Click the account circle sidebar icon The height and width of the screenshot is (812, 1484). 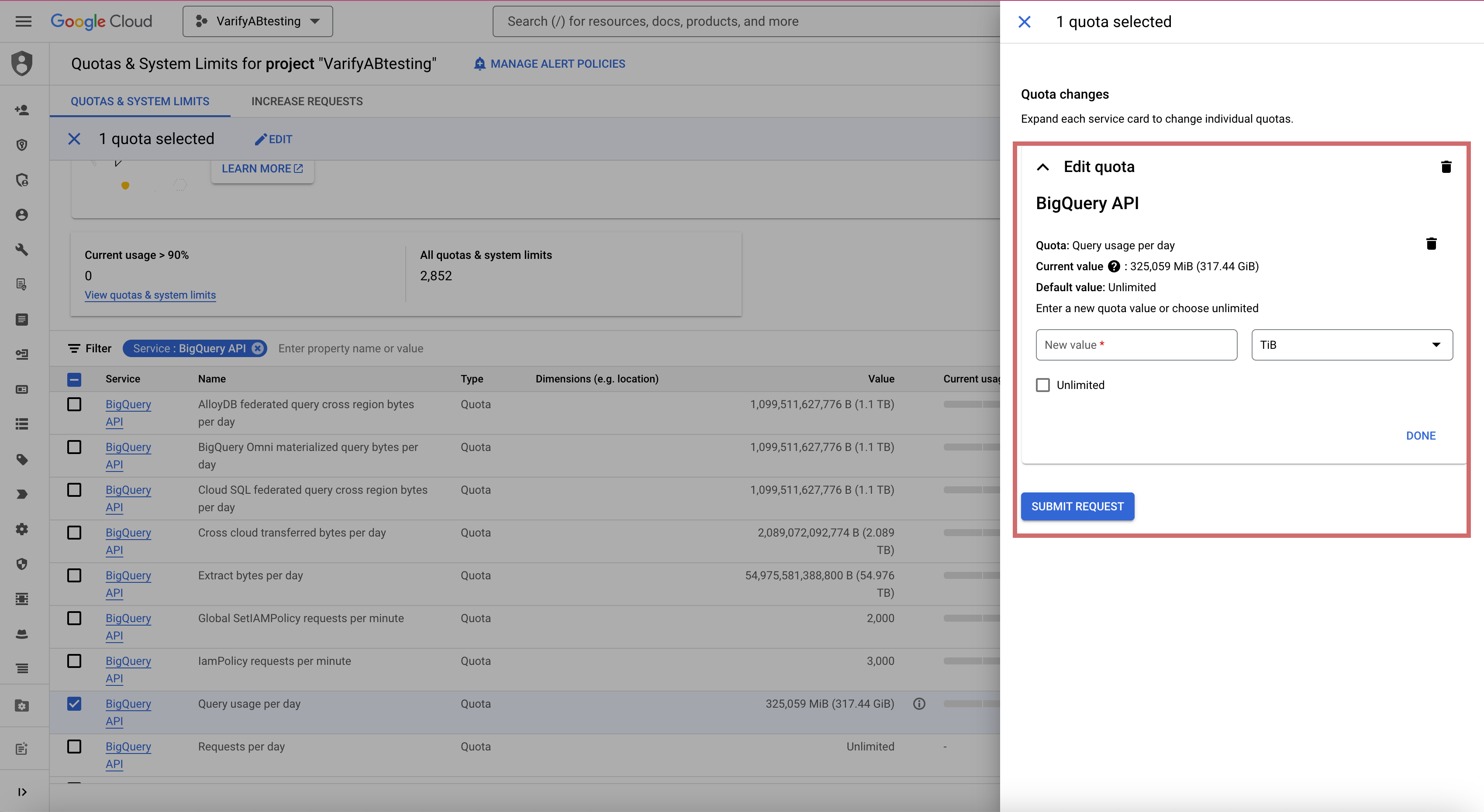tap(22, 215)
